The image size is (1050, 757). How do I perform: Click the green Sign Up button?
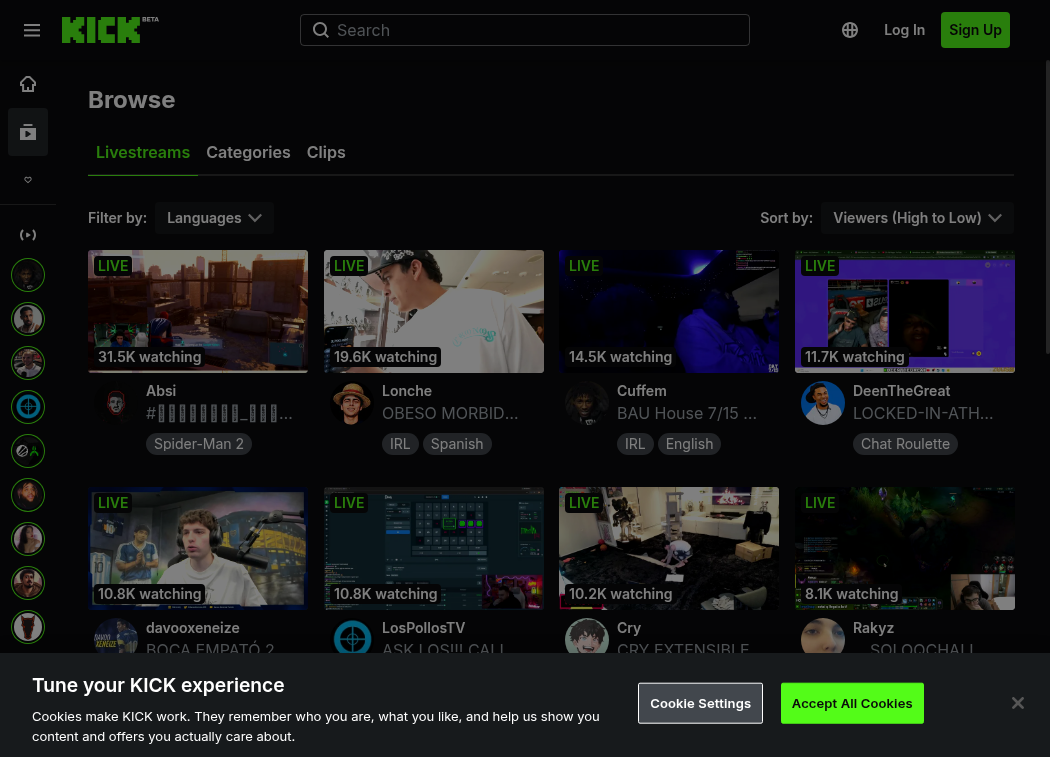pos(975,30)
